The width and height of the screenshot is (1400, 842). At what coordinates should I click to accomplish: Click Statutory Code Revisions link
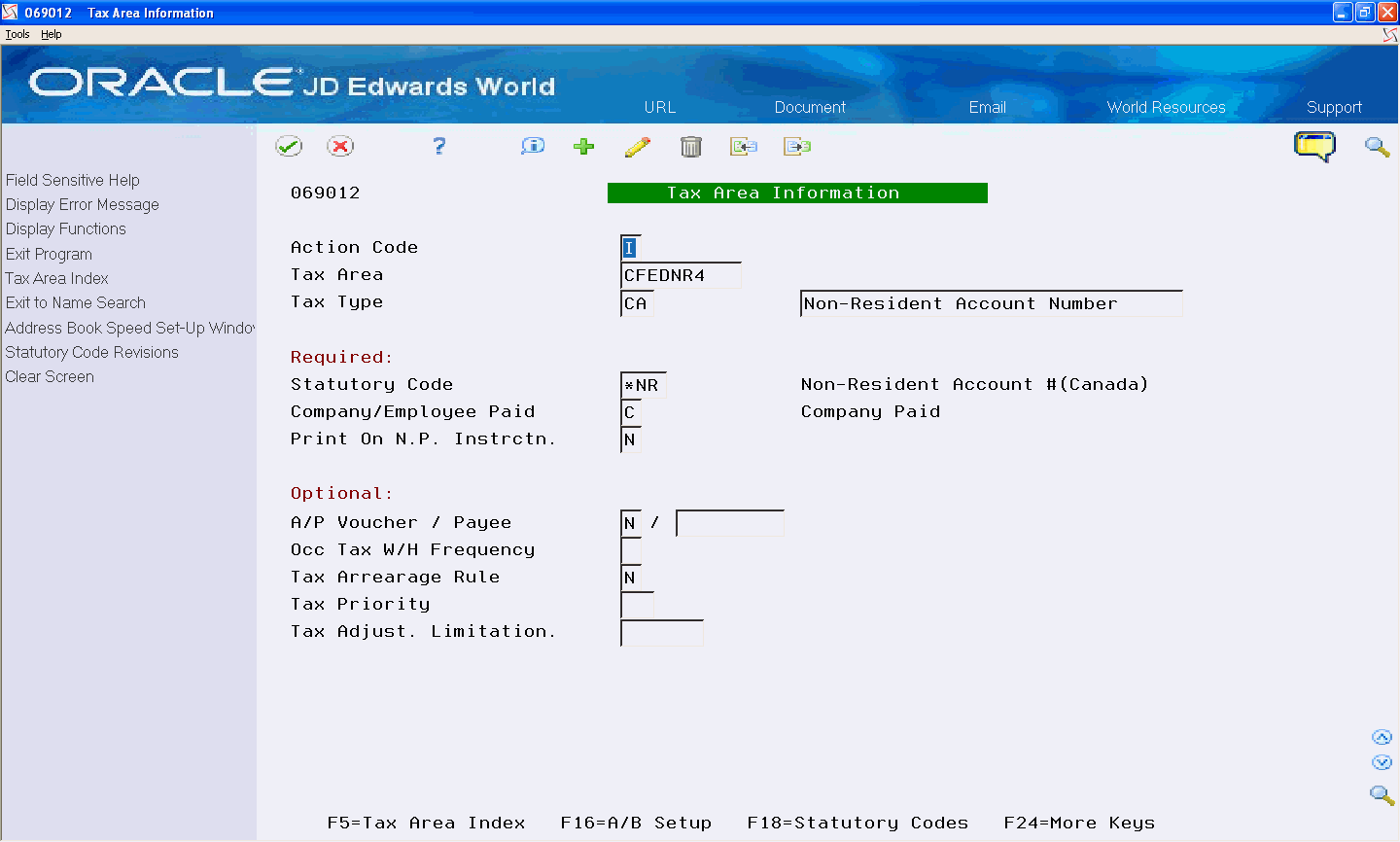click(91, 352)
